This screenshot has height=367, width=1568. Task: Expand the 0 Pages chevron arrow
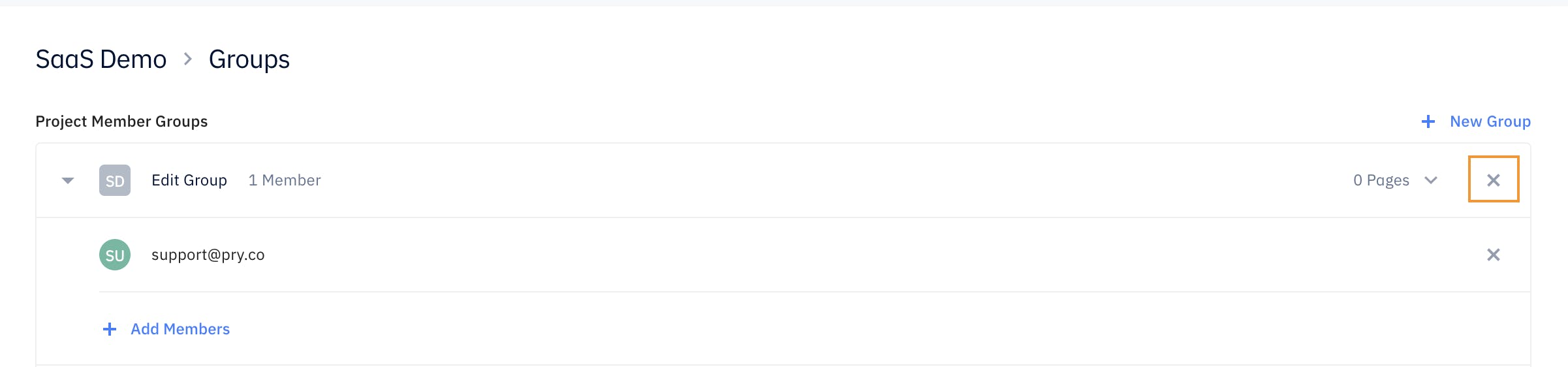click(x=1431, y=180)
